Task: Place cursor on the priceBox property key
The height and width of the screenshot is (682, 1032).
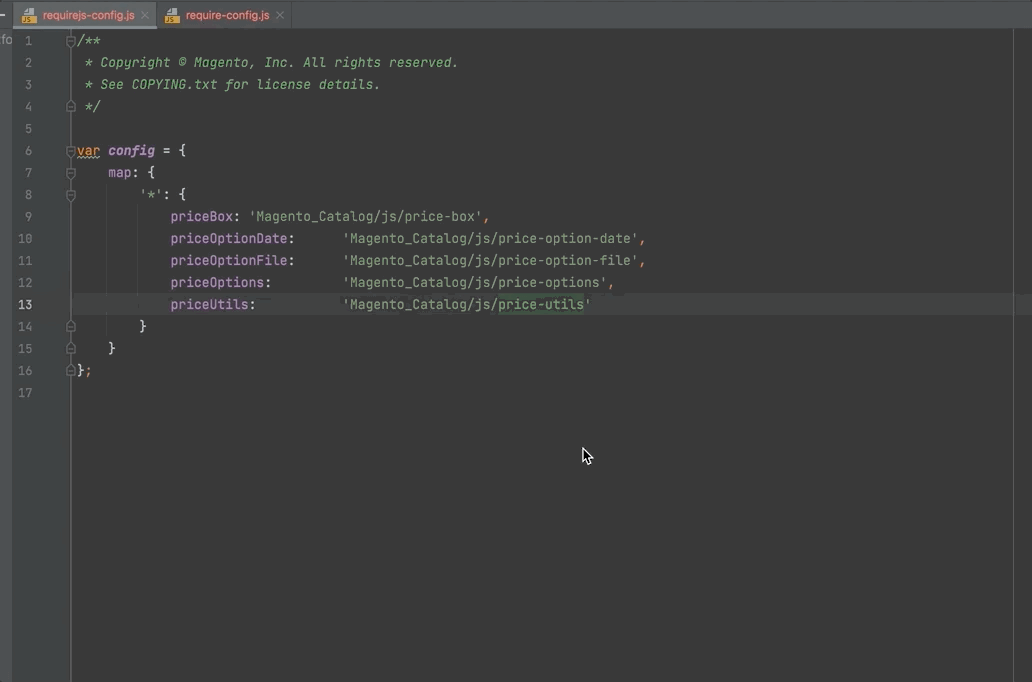Action: [201, 217]
